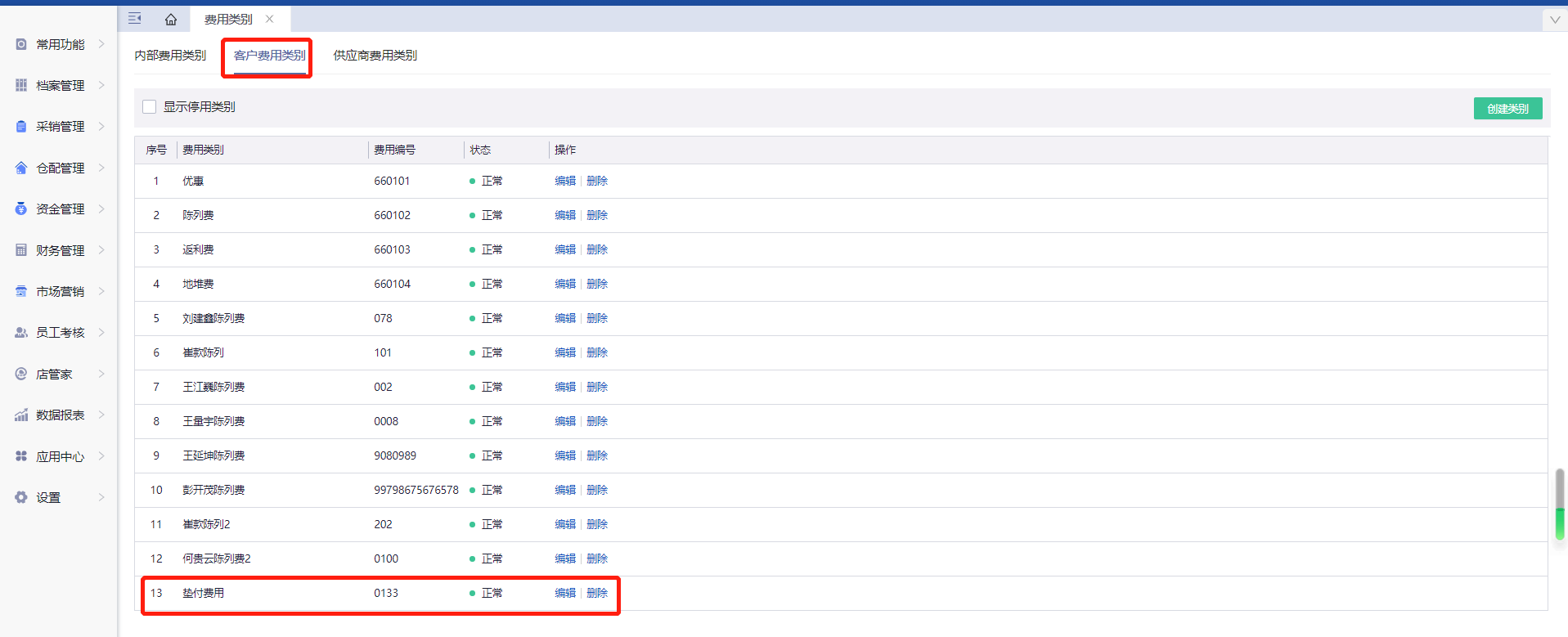Edit the 地堆费 category
This screenshot has height=637, width=1568.
pos(565,284)
